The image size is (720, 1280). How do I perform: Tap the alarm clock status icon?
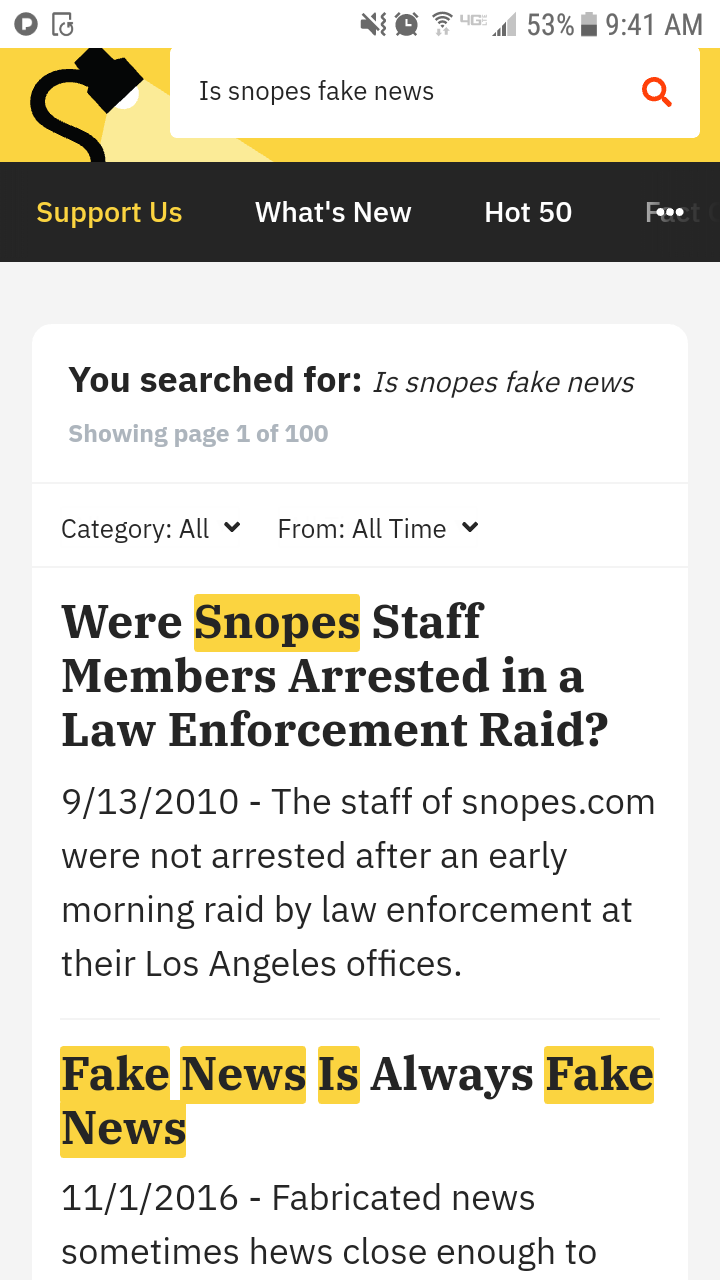[x=406, y=24]
